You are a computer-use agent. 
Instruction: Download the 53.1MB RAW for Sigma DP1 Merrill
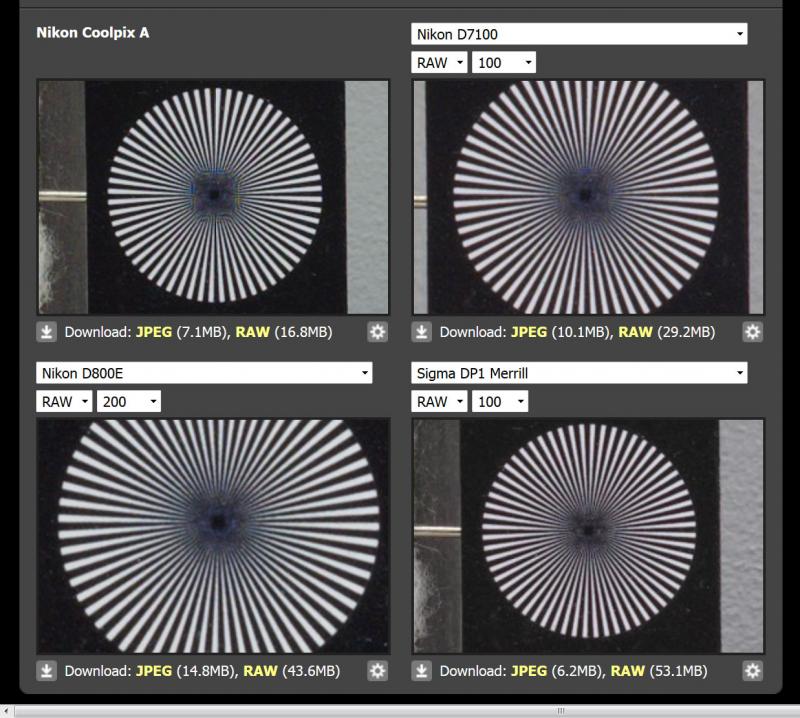pos(628,671)
